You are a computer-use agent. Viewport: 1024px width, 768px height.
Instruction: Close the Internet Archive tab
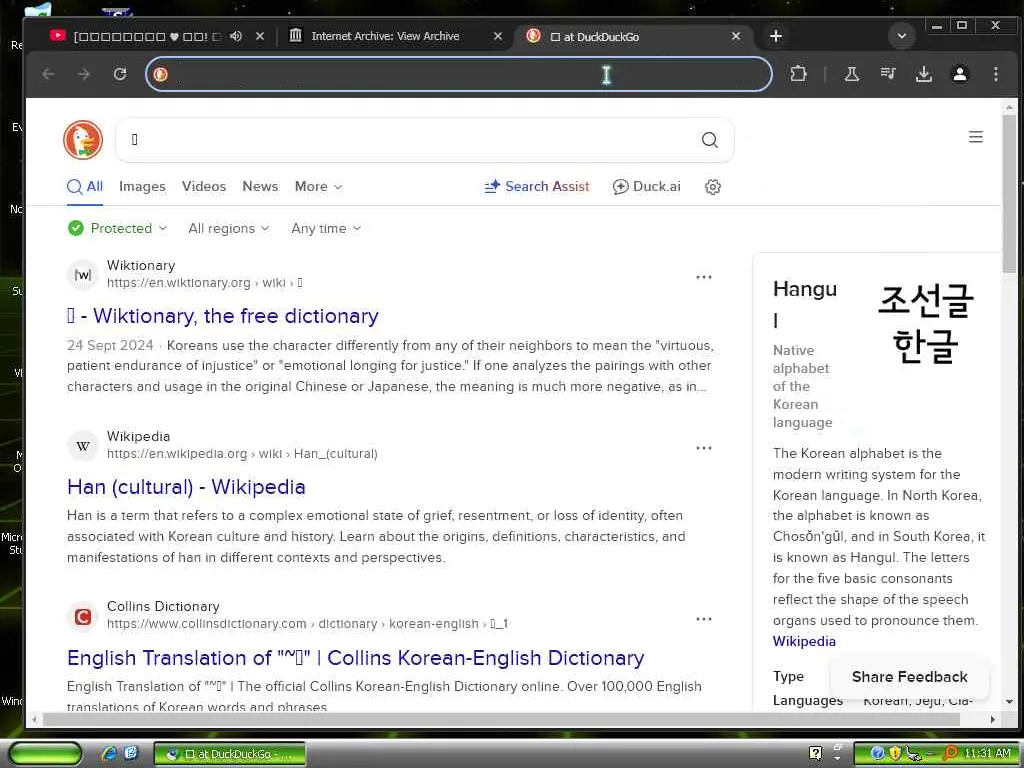(x=498, y=36)
